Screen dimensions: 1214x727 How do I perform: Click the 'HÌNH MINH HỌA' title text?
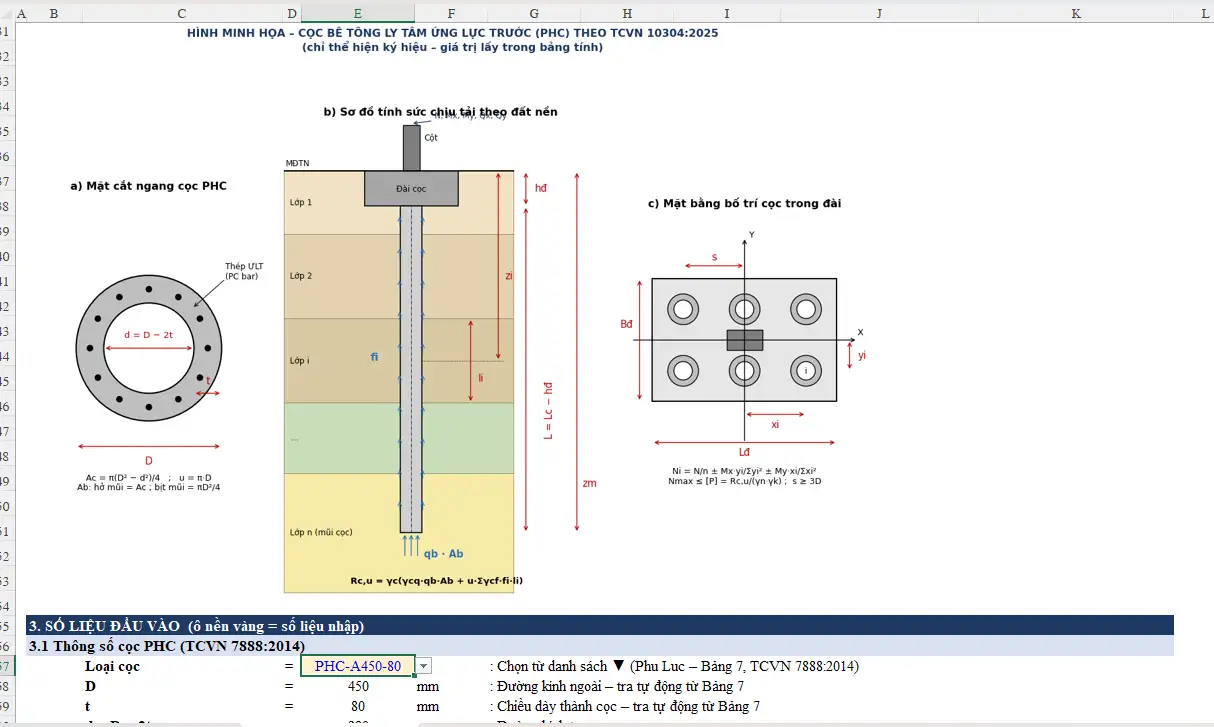(452, 33)
